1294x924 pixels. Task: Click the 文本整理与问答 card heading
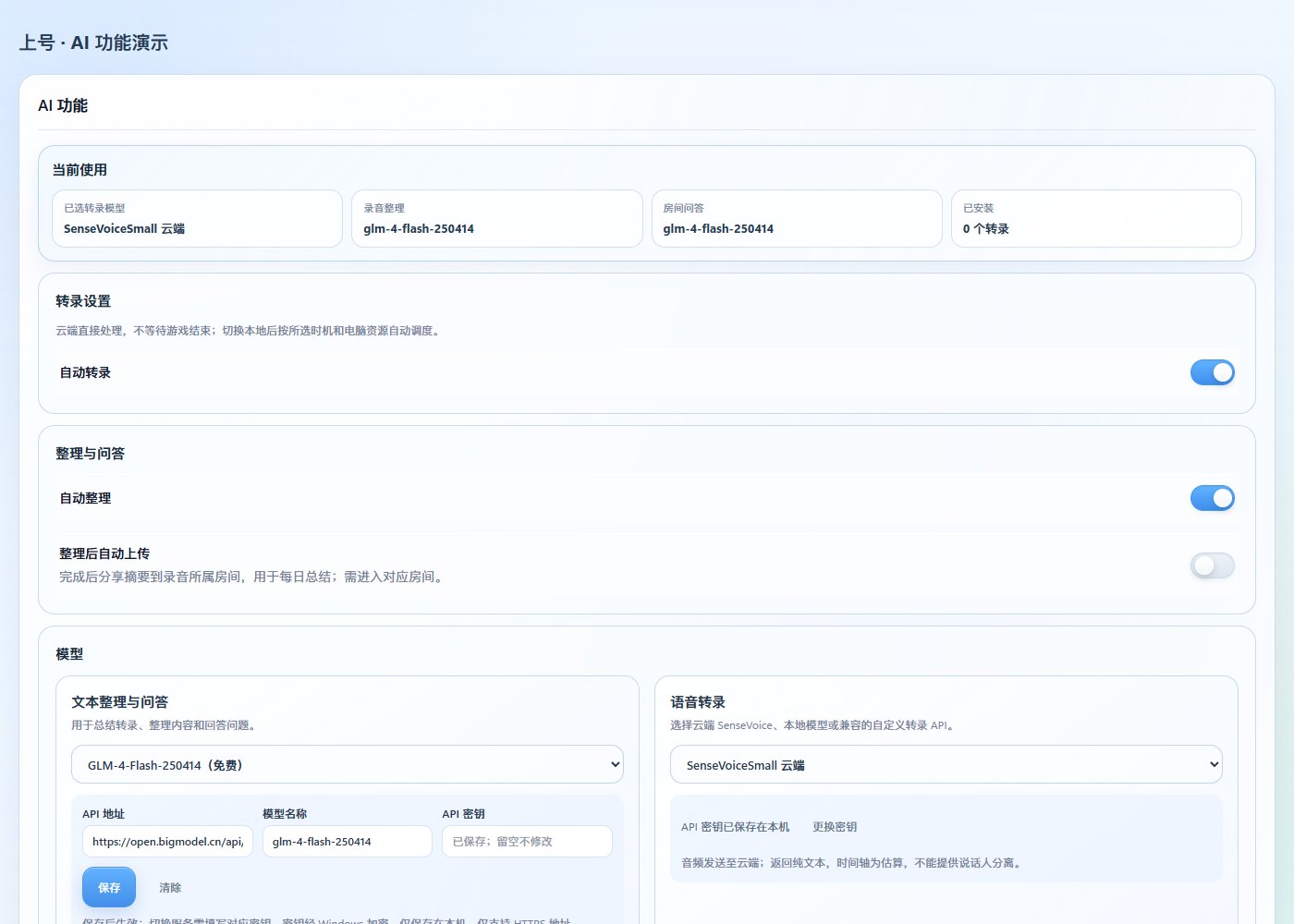point(120,702)
